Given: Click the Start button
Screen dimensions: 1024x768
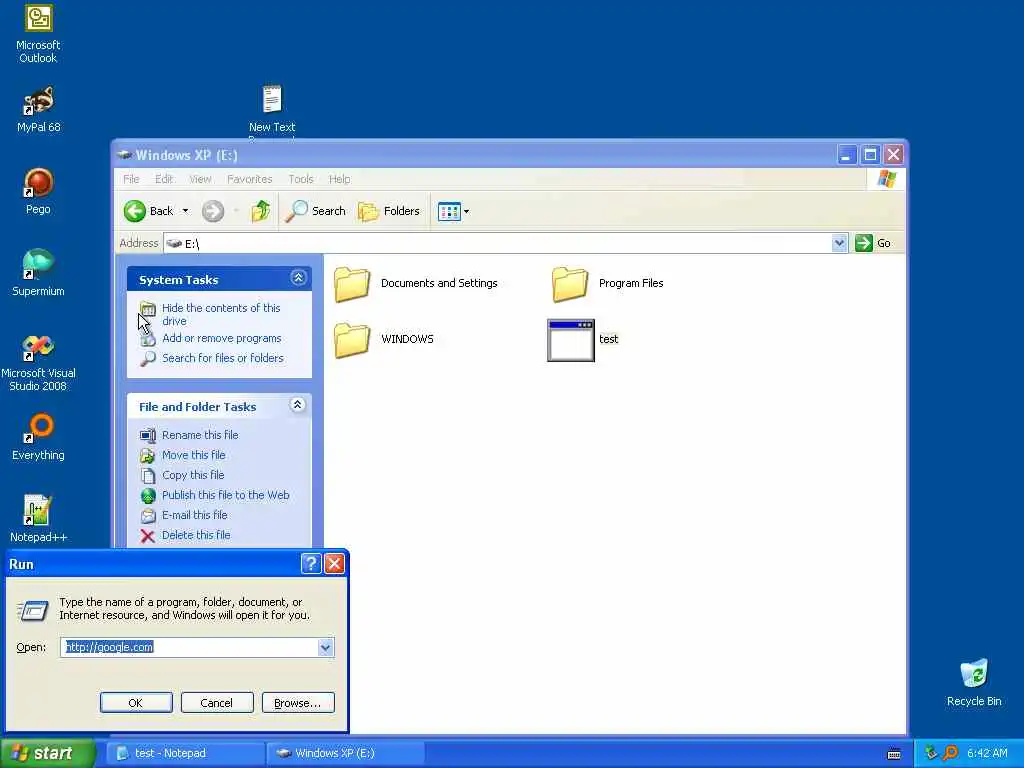Looking at the screenshot, I should pos(47,753).
